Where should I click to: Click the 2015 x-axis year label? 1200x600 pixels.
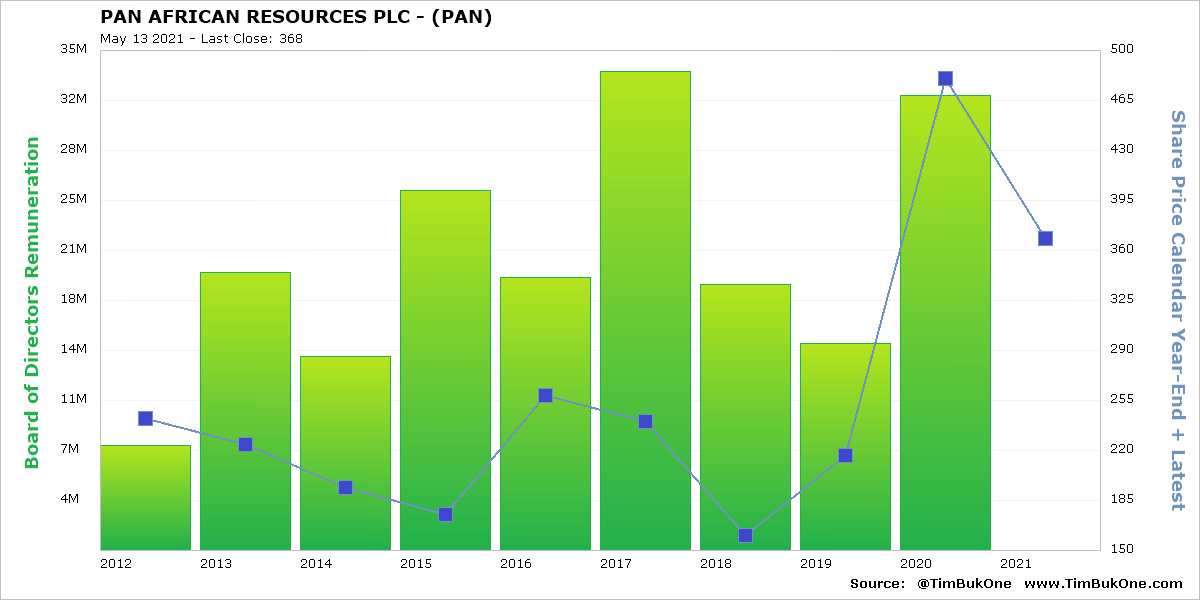pyautogui.click(x=416, y=564)
